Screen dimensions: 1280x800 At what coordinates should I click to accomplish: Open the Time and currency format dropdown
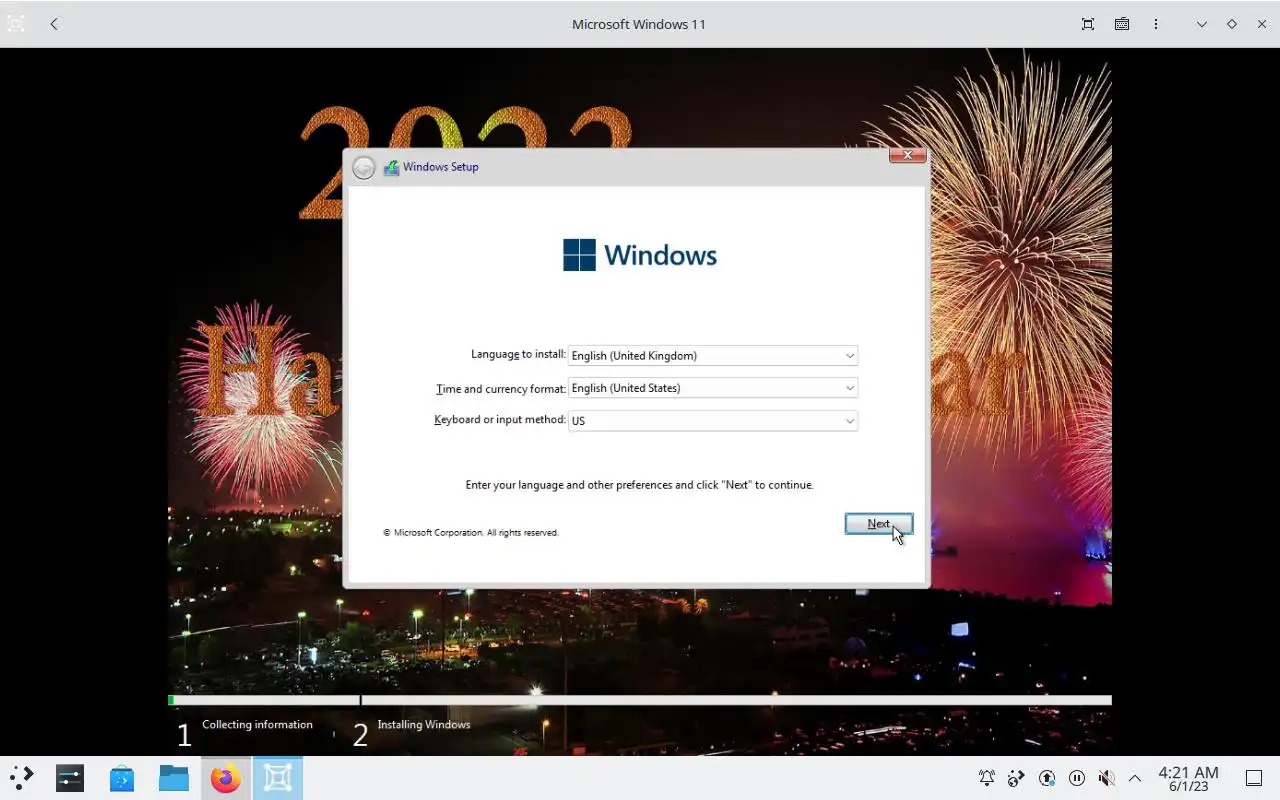pos(713,388)
